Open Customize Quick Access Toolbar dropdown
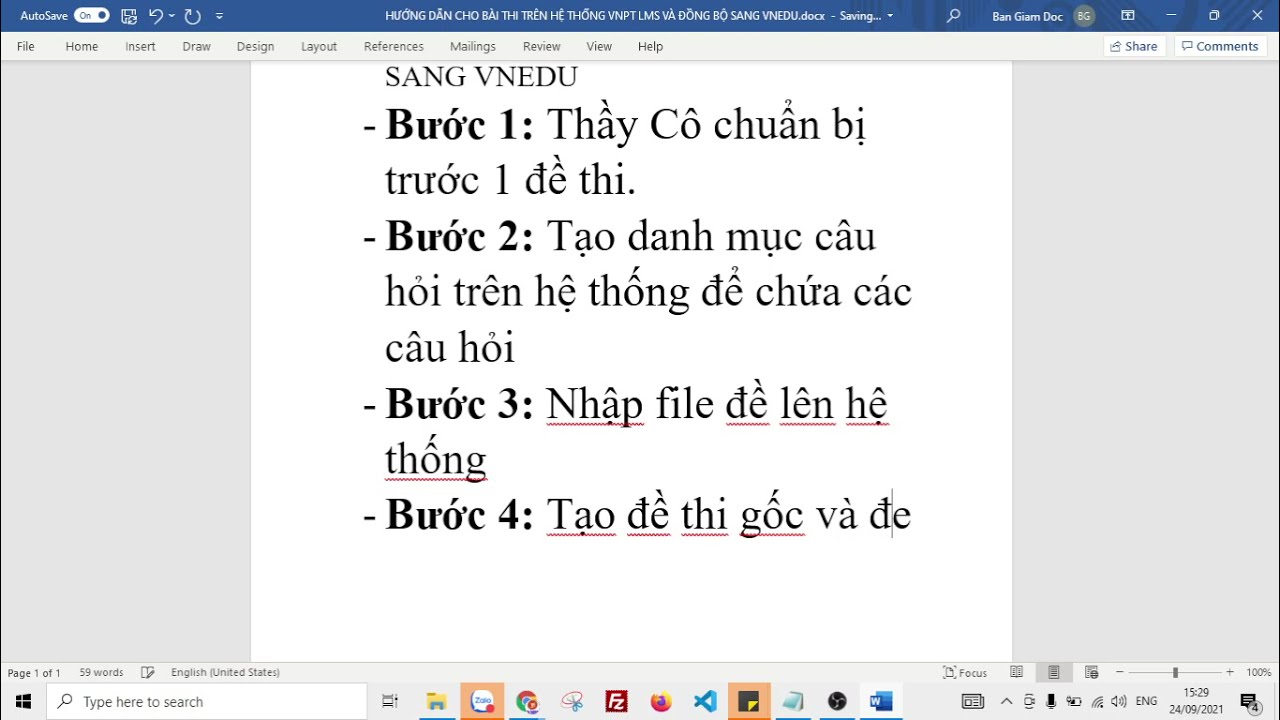 point(219,16)
